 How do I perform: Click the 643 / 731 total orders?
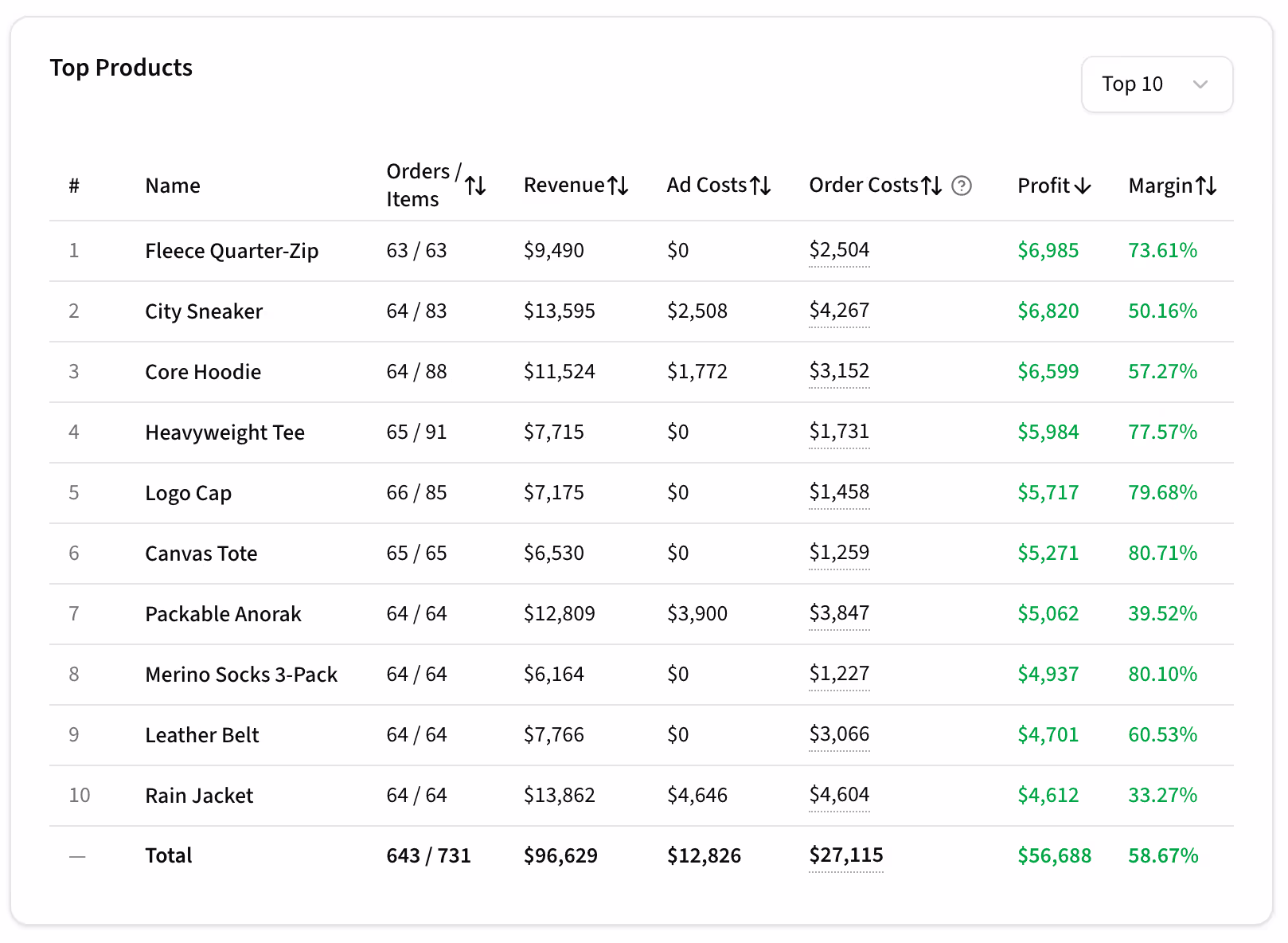pos(428,856)
